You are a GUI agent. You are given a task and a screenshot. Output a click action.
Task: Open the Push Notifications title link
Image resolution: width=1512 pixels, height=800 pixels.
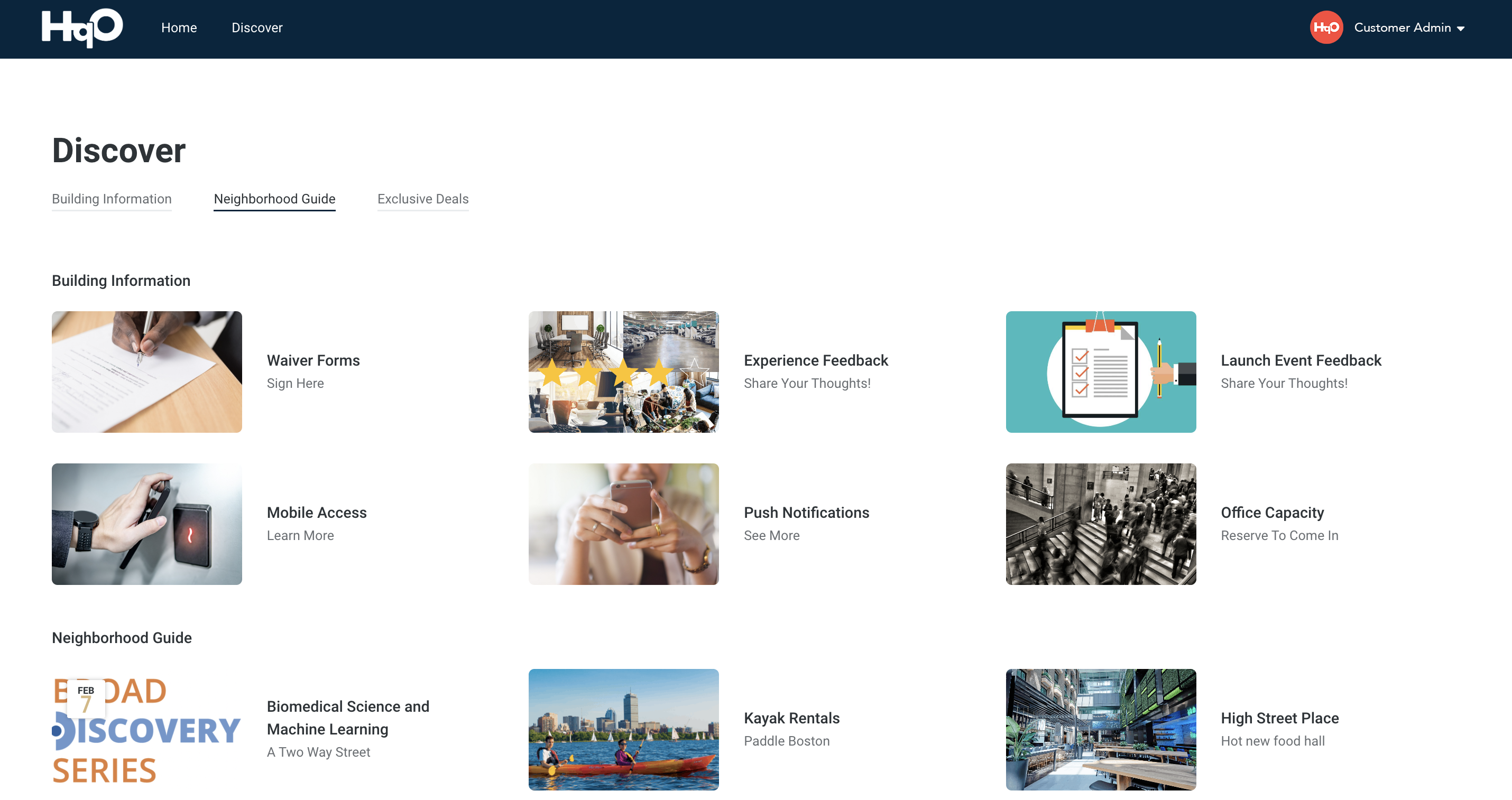click(806, 512)
